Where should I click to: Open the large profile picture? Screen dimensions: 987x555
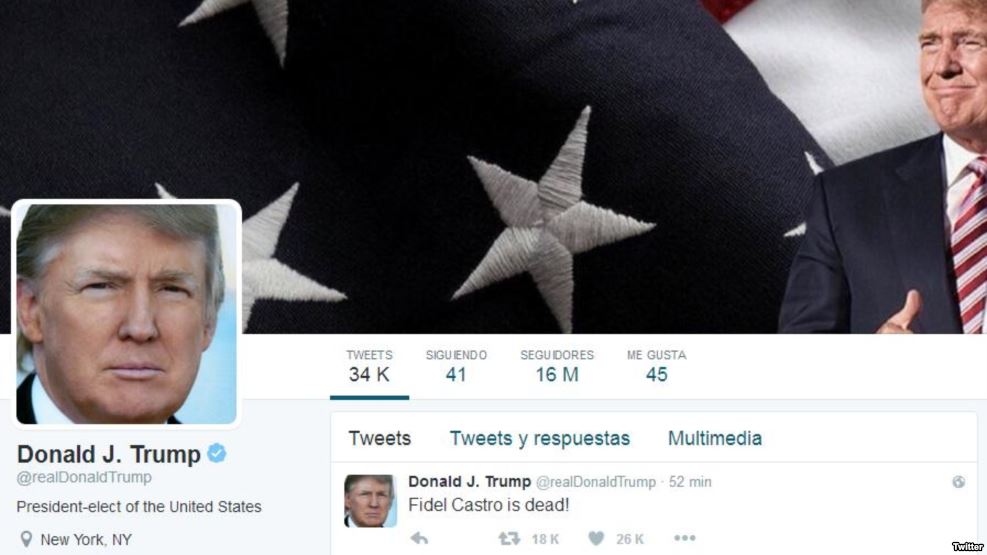tap(127, 314)
